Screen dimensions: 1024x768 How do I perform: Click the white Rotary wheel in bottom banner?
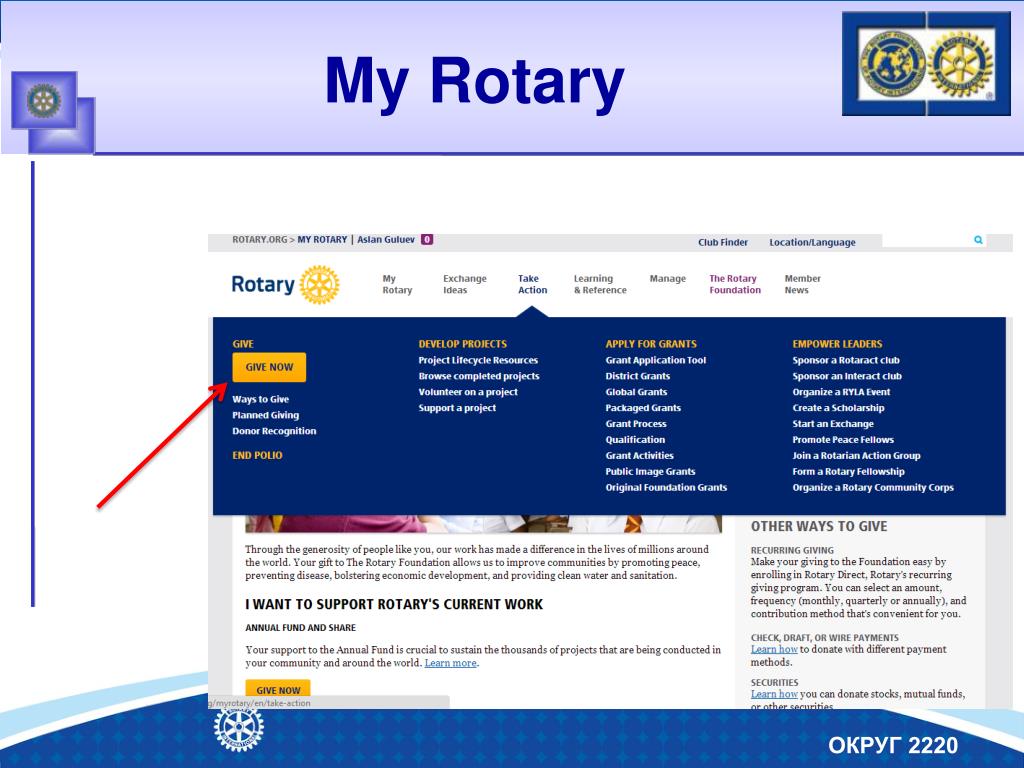(x=239, y=728)
